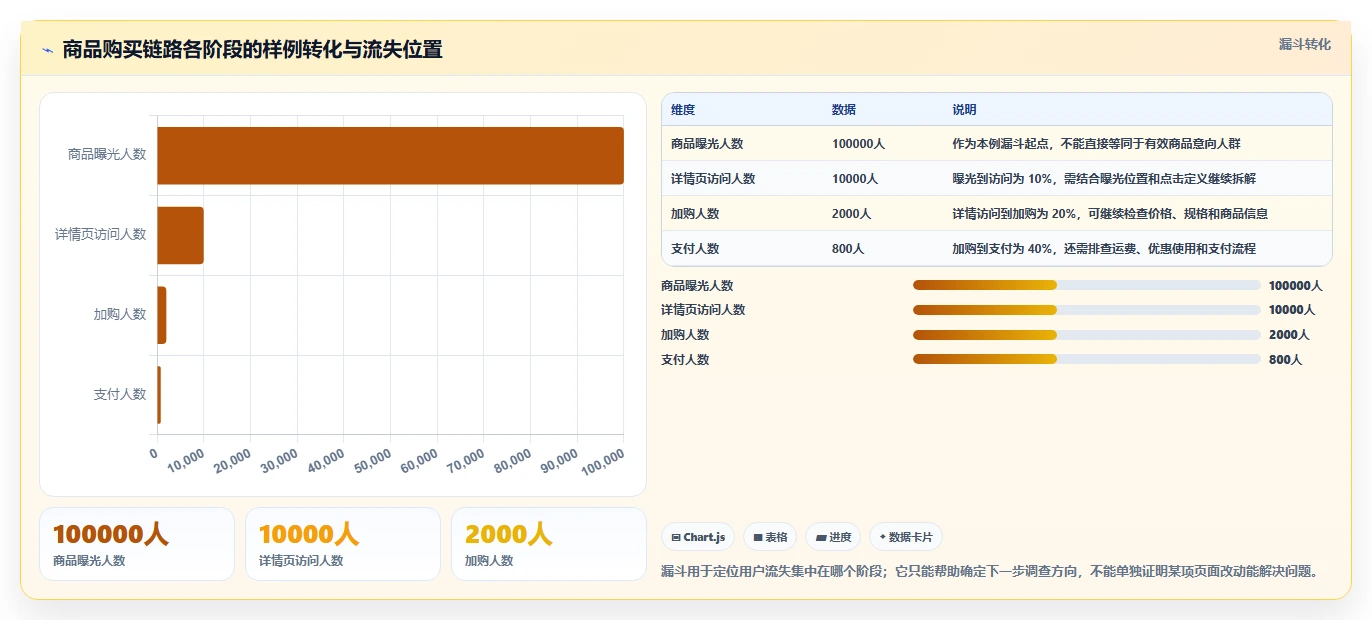This screenshot has height=620, width=1372.
Task: Click the 100,000 tick on the x-axis
Action: (602, 462)
